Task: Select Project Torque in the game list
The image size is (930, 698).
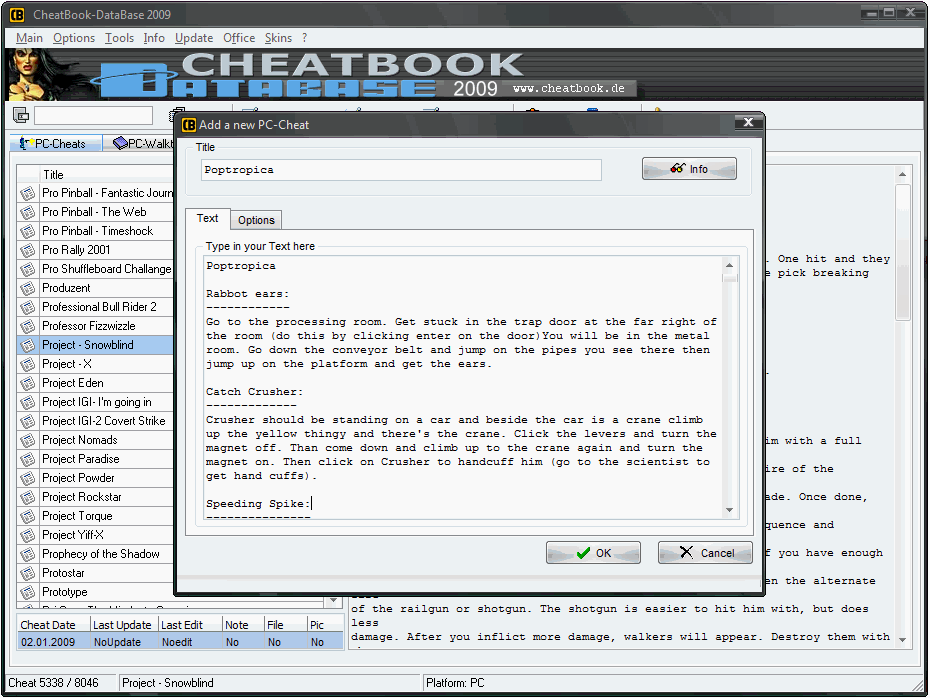Action: 77,516
